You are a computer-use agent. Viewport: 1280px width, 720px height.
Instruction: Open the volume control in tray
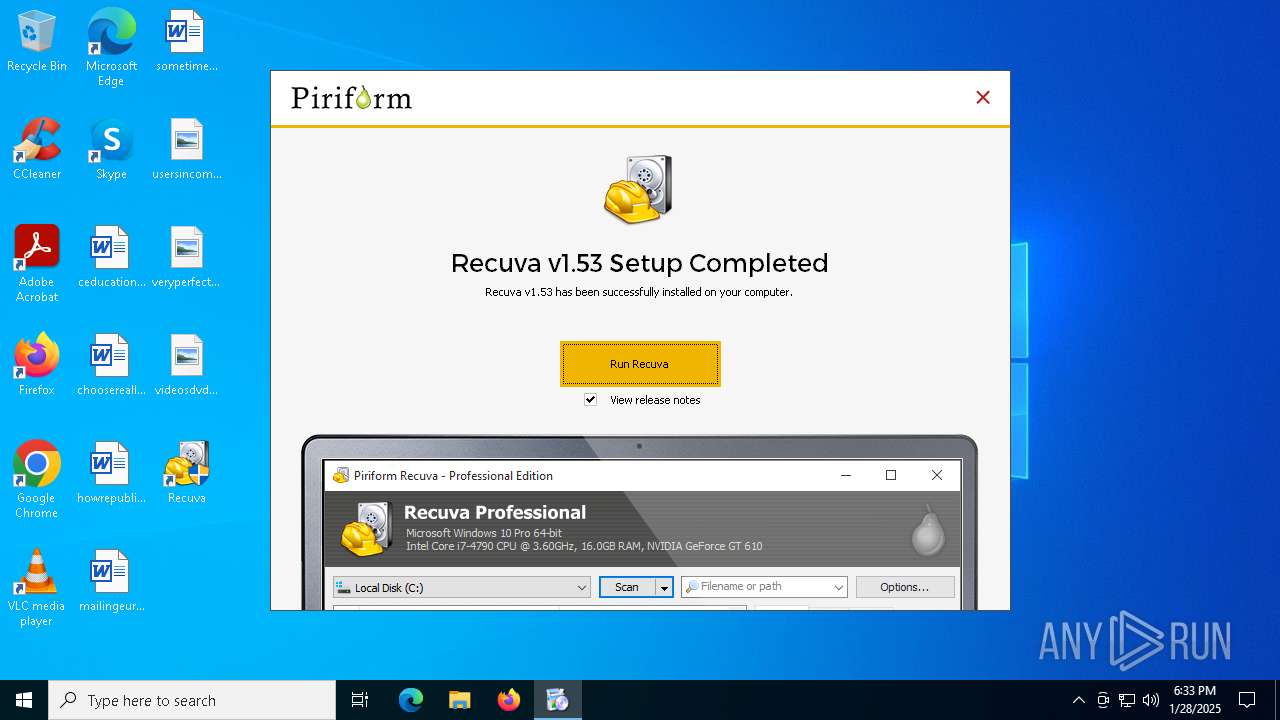(x=1151, y=700)
